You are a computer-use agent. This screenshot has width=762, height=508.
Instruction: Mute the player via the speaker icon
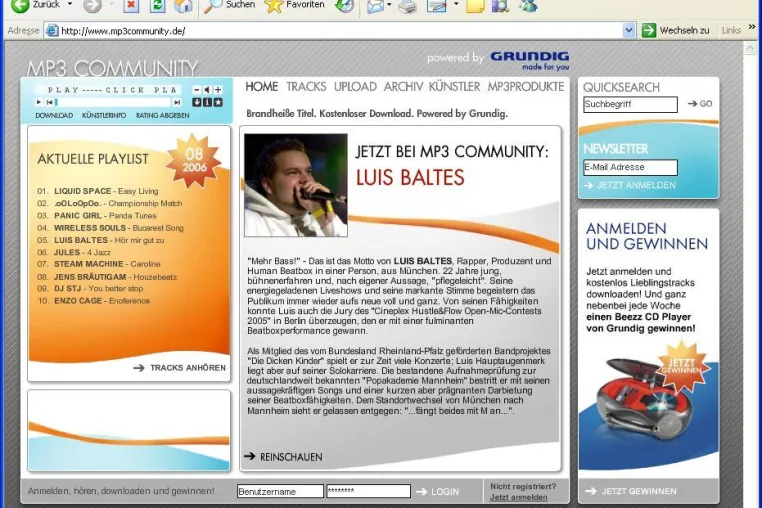pyautogui.click(x=207, y=90)
